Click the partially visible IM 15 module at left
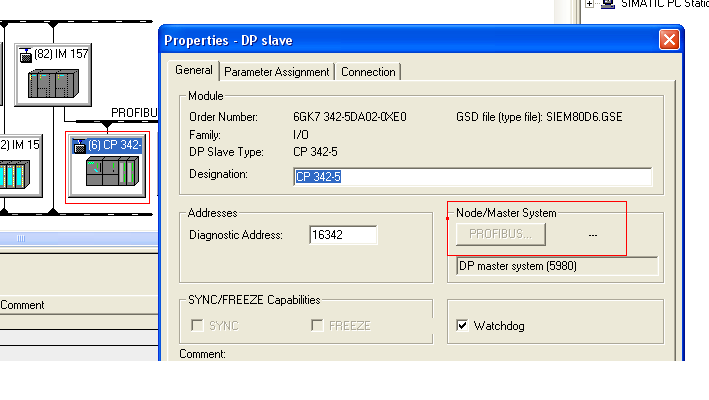 coord(20,165)
